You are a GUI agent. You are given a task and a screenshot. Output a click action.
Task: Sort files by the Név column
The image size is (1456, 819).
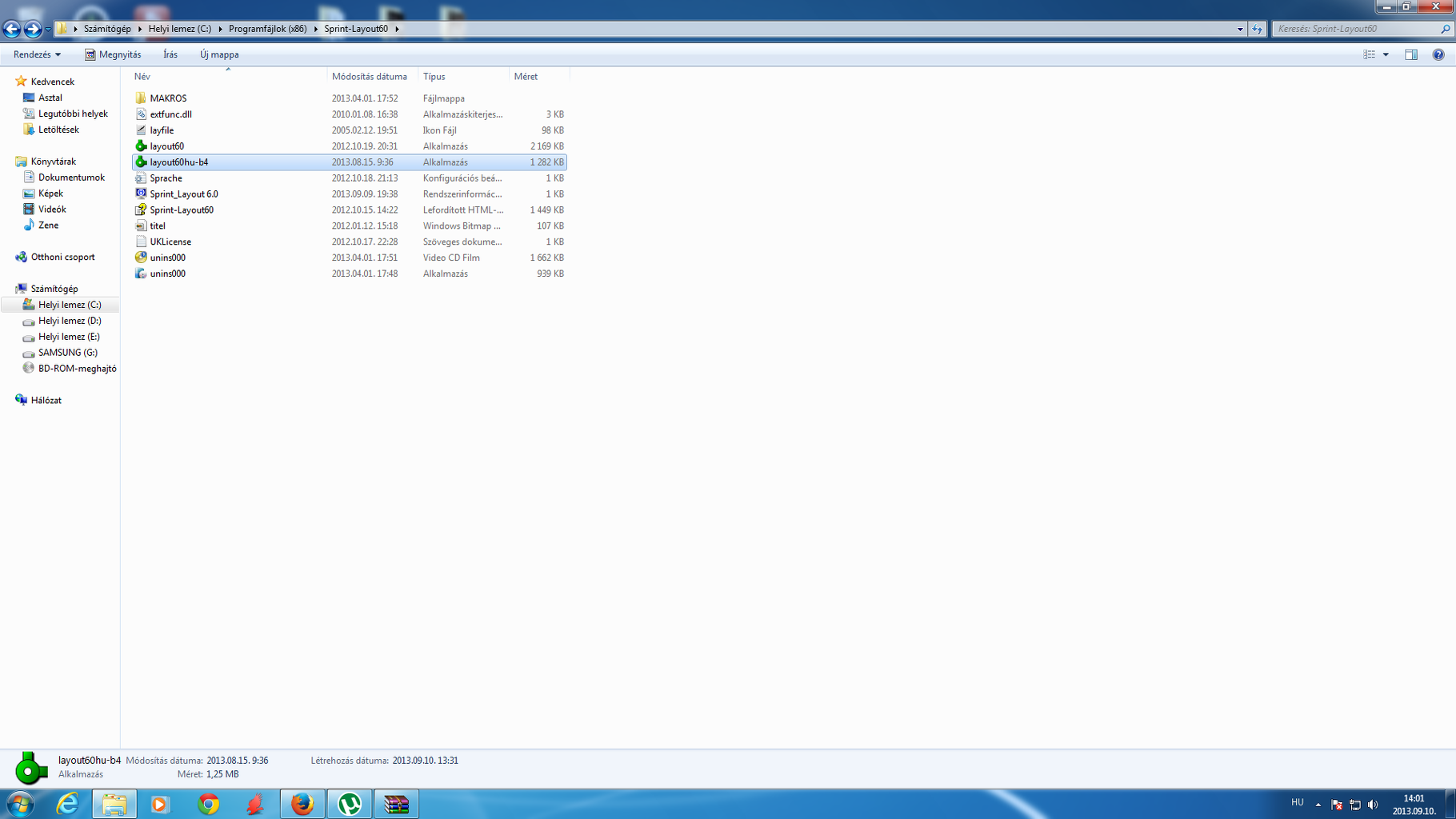tap(229, 77)
